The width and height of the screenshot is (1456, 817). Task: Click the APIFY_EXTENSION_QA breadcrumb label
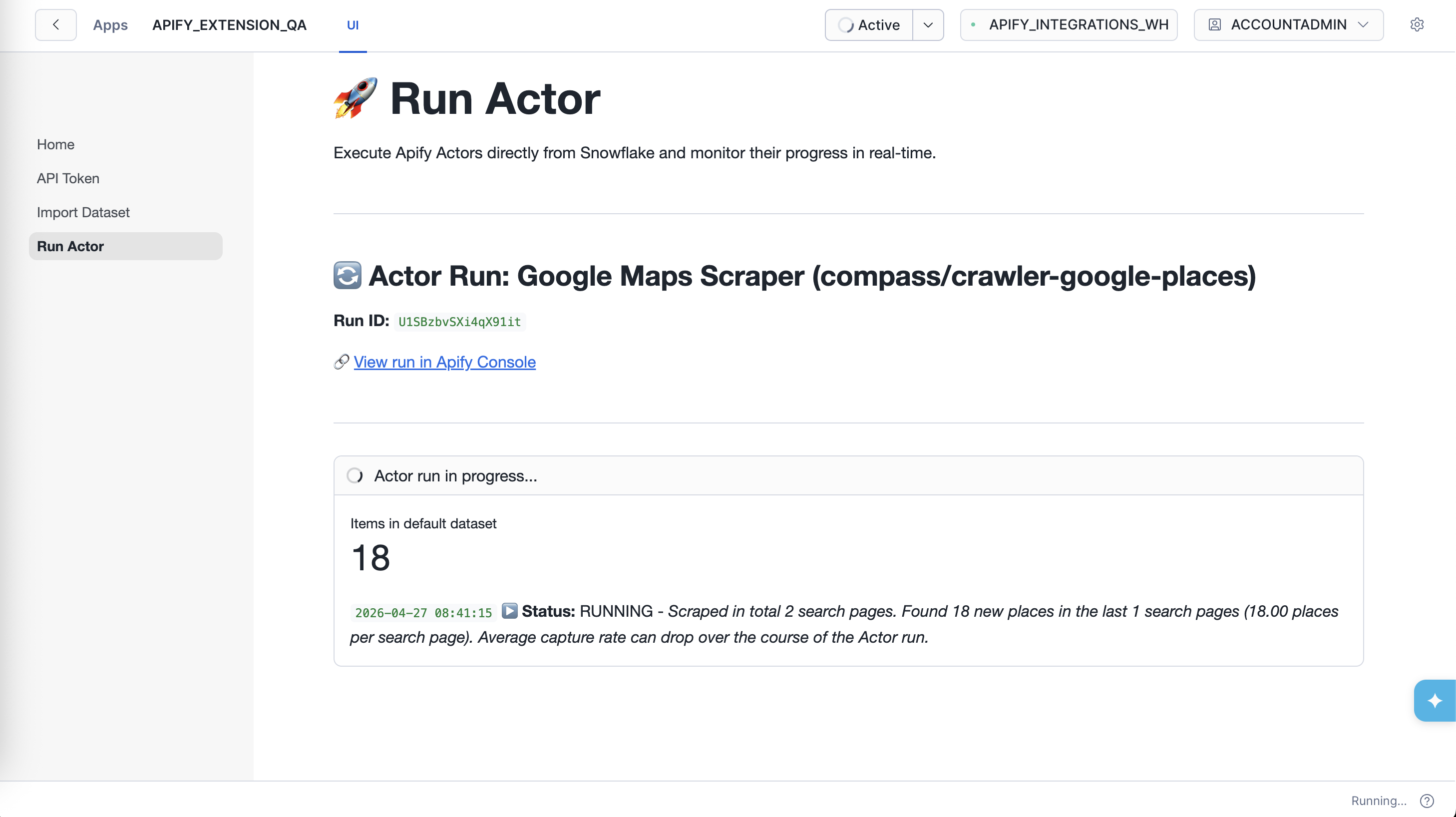(230, 25)
